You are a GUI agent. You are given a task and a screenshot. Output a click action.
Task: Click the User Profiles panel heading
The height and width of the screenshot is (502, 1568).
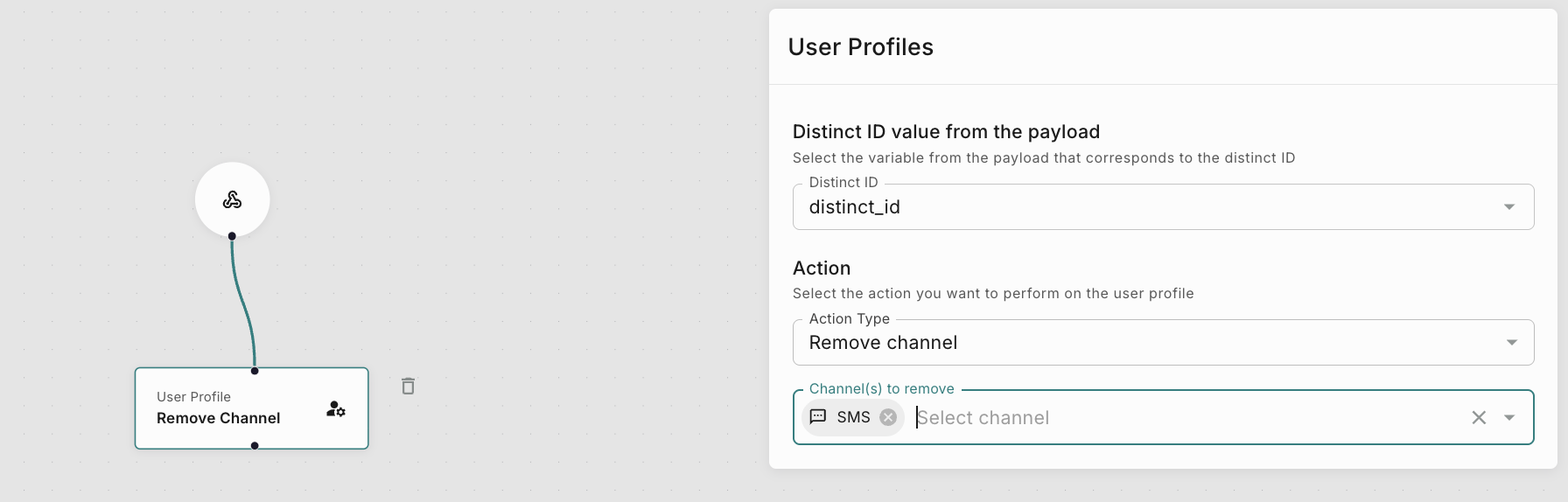point(861,47)
